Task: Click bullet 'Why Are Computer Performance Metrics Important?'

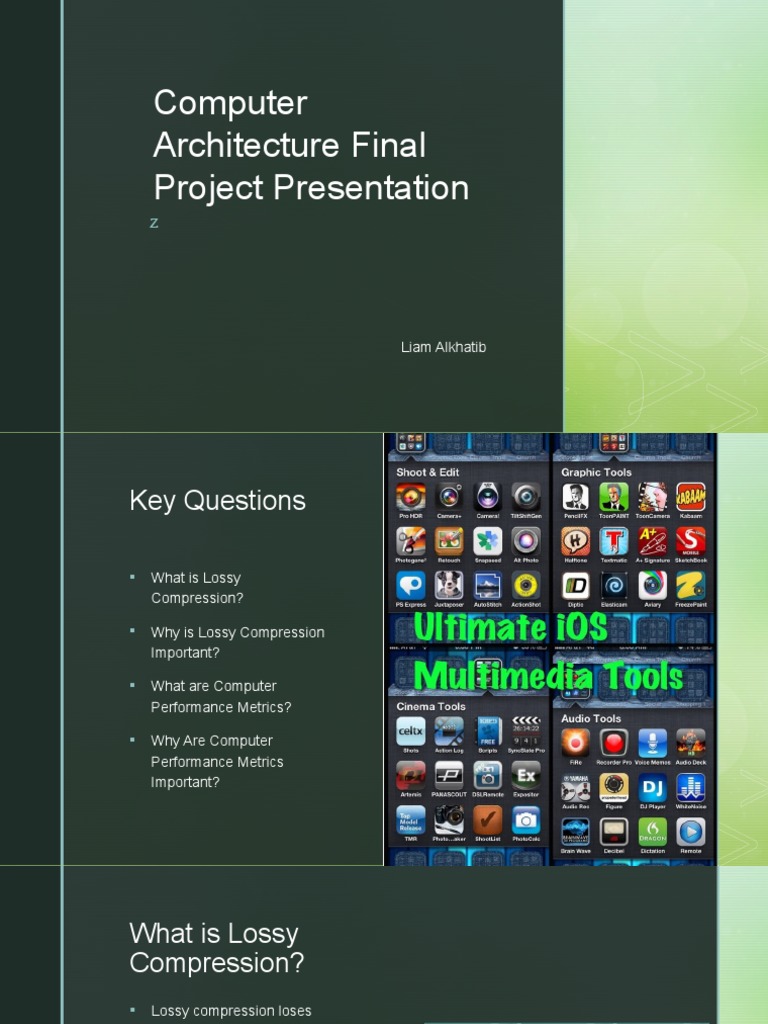Action: (217, 761)
